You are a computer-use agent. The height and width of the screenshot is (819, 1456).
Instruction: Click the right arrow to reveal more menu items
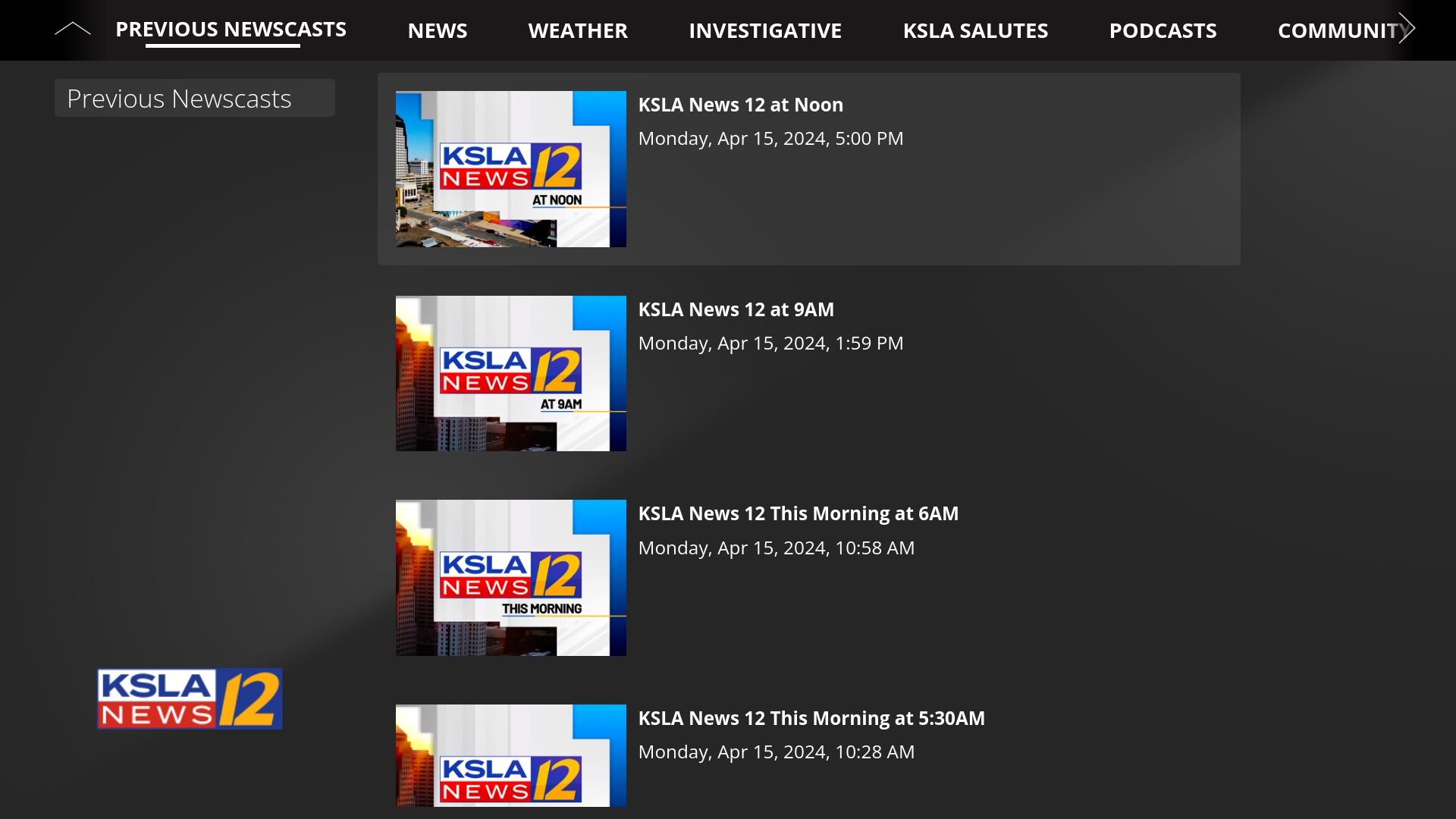click(1407, 29)
